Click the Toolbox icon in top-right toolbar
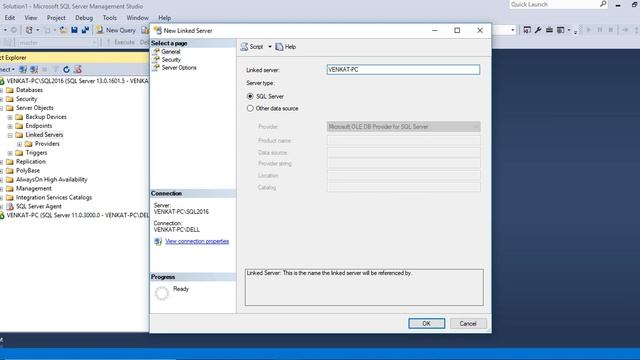Screen dimensions: 640x360 pos(549,30)
